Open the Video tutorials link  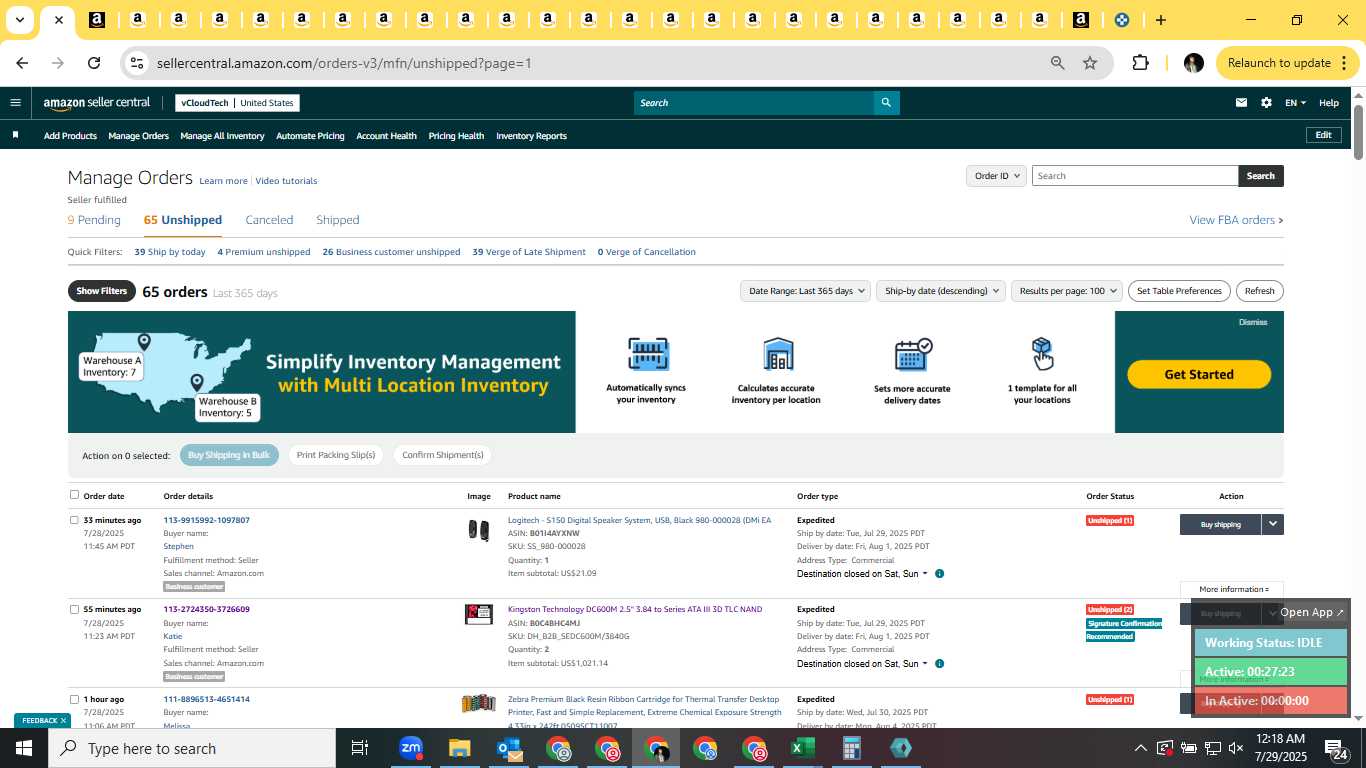click(286, 181)
